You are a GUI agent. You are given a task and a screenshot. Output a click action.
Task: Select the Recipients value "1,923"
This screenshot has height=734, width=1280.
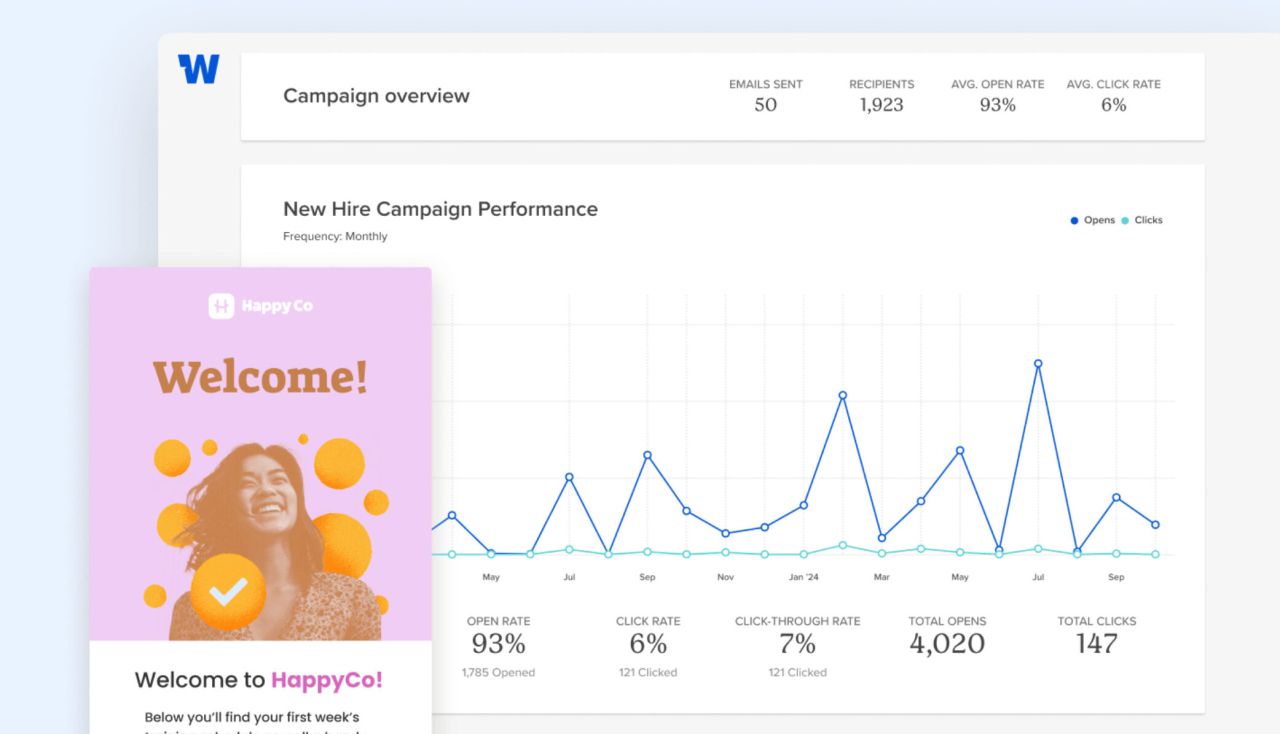click(881, 105)
